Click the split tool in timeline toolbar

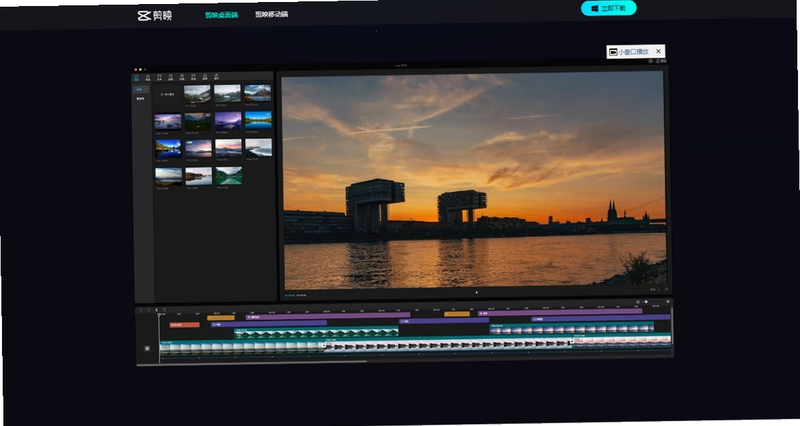pyautogui.click(x=156, y=310)
